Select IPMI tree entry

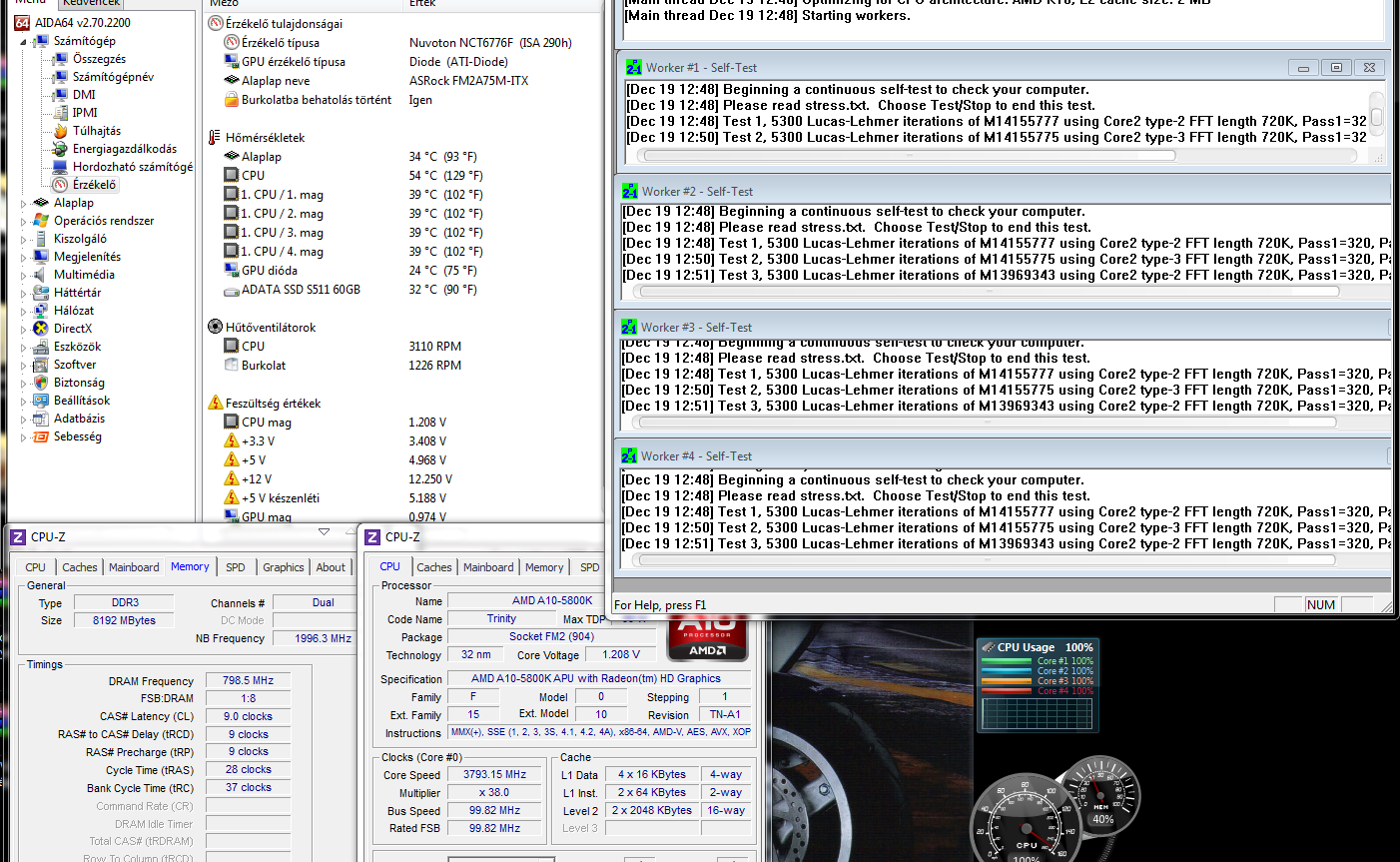click(85, 113)
